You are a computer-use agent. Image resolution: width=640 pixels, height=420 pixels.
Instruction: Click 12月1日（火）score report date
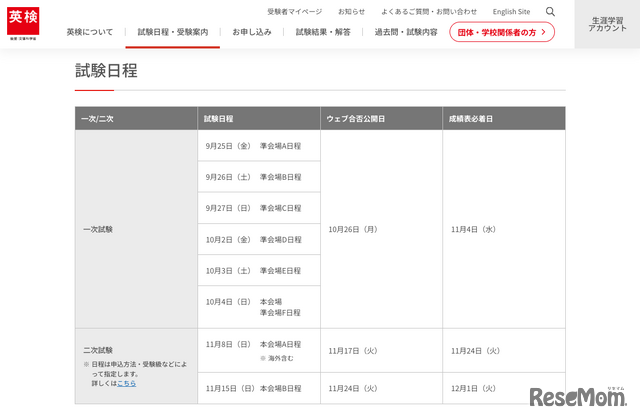tap(473, 388)
